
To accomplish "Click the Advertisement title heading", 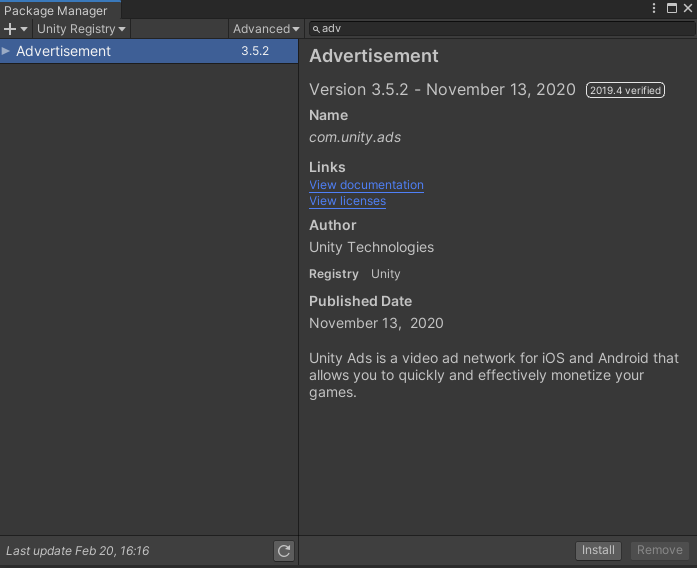I will coord(374,56).
